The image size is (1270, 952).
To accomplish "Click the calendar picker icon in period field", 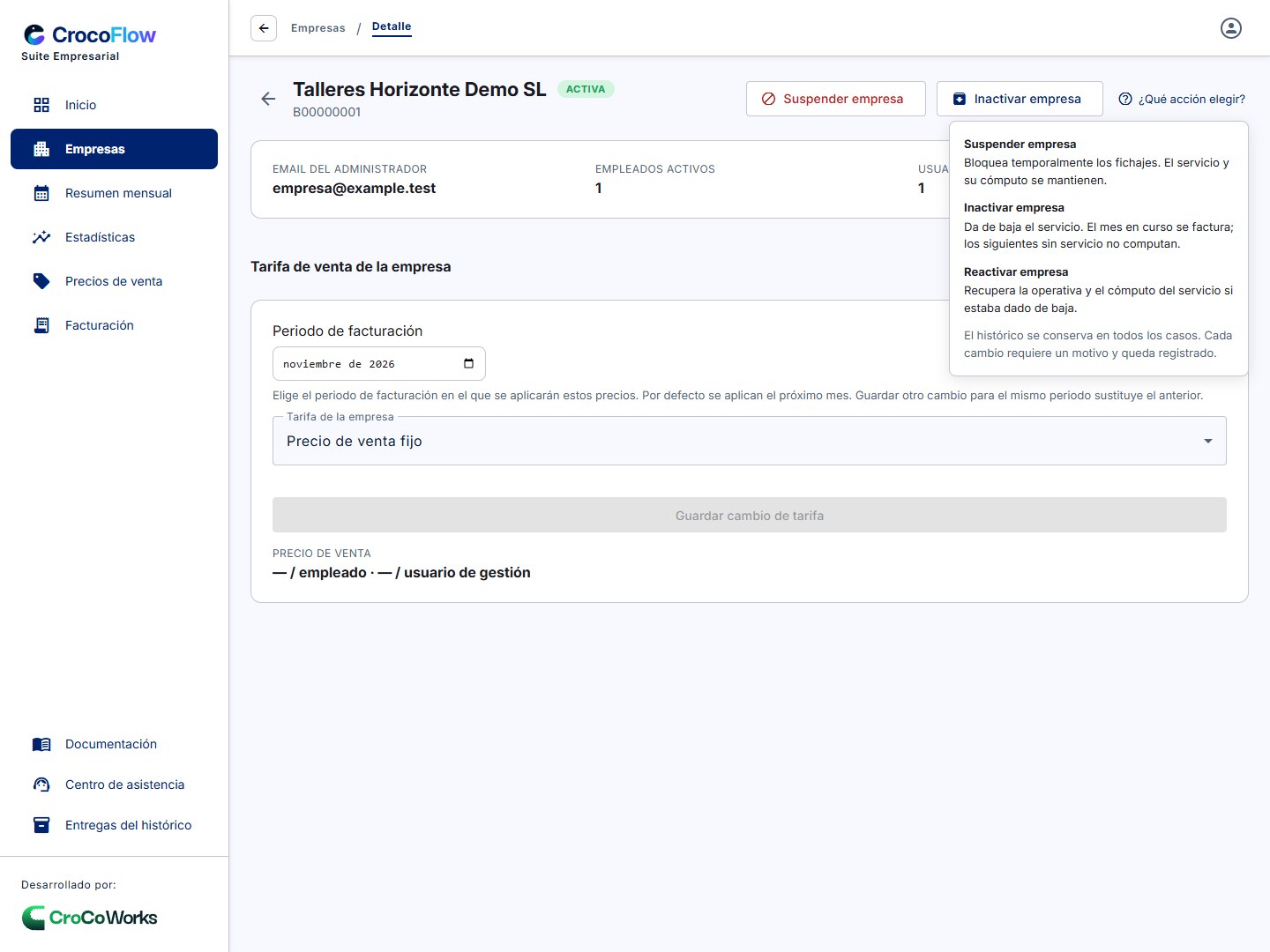I will (x=468, y=363).
